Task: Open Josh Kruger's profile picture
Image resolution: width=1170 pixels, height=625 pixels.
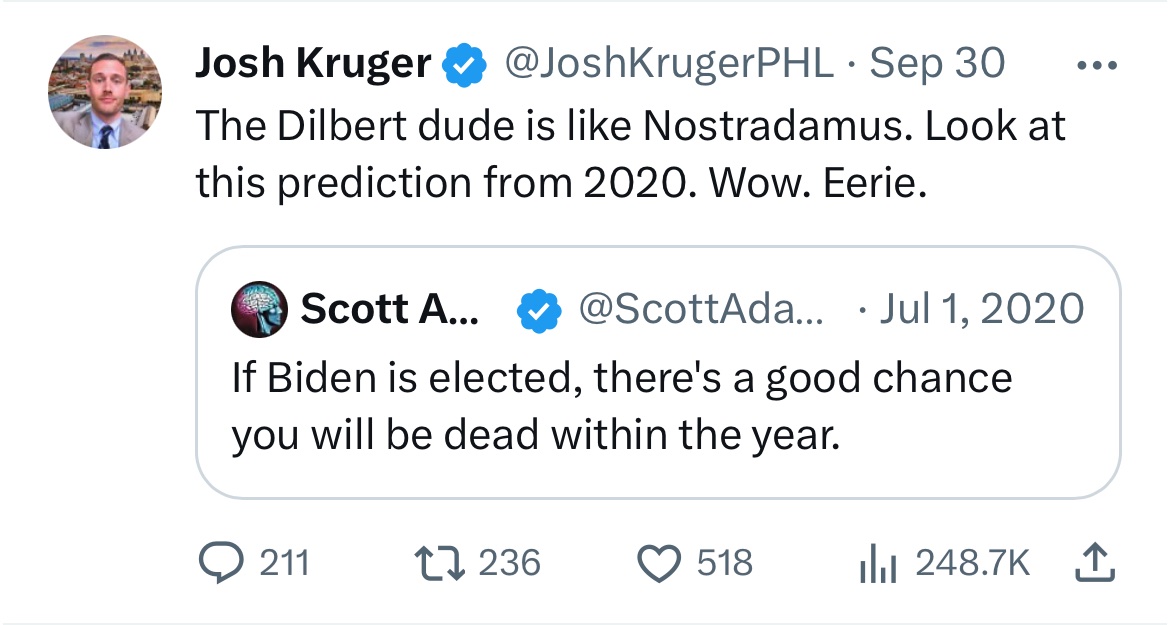Action: pyautogui.click(x=104, y=92)
